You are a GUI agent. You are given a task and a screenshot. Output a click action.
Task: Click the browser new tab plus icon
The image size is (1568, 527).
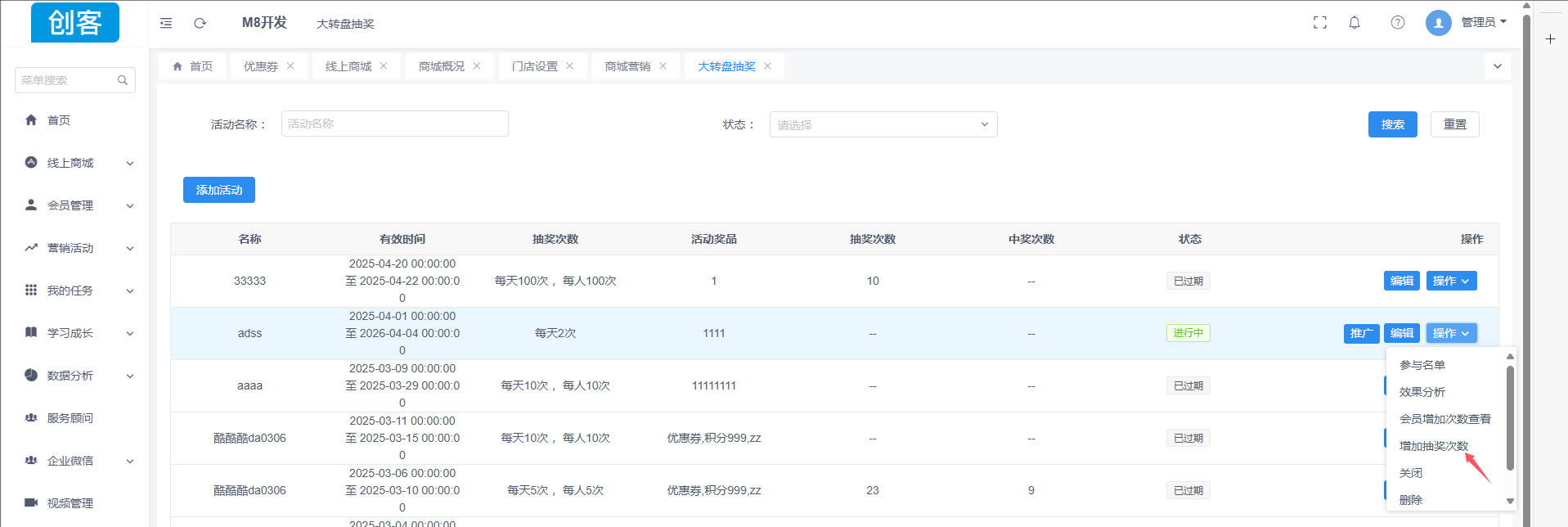1550,38
